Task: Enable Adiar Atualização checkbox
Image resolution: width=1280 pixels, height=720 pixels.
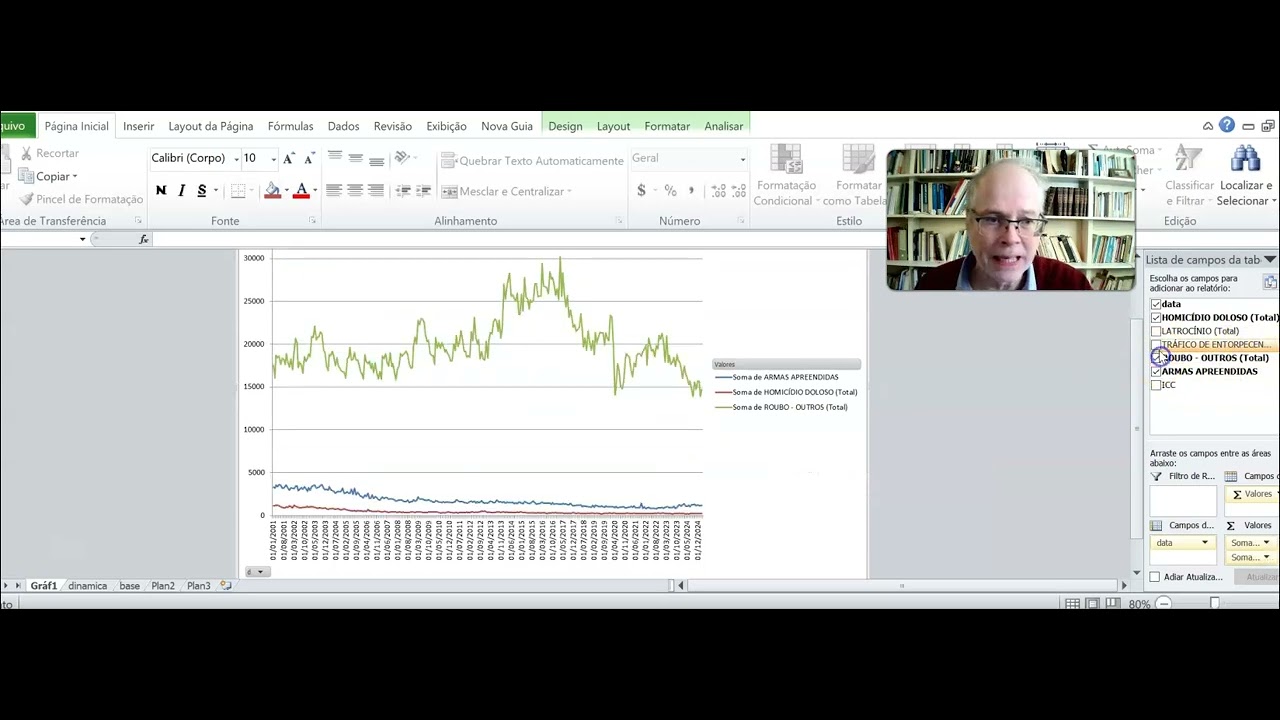Action: tap(1155, 577)
